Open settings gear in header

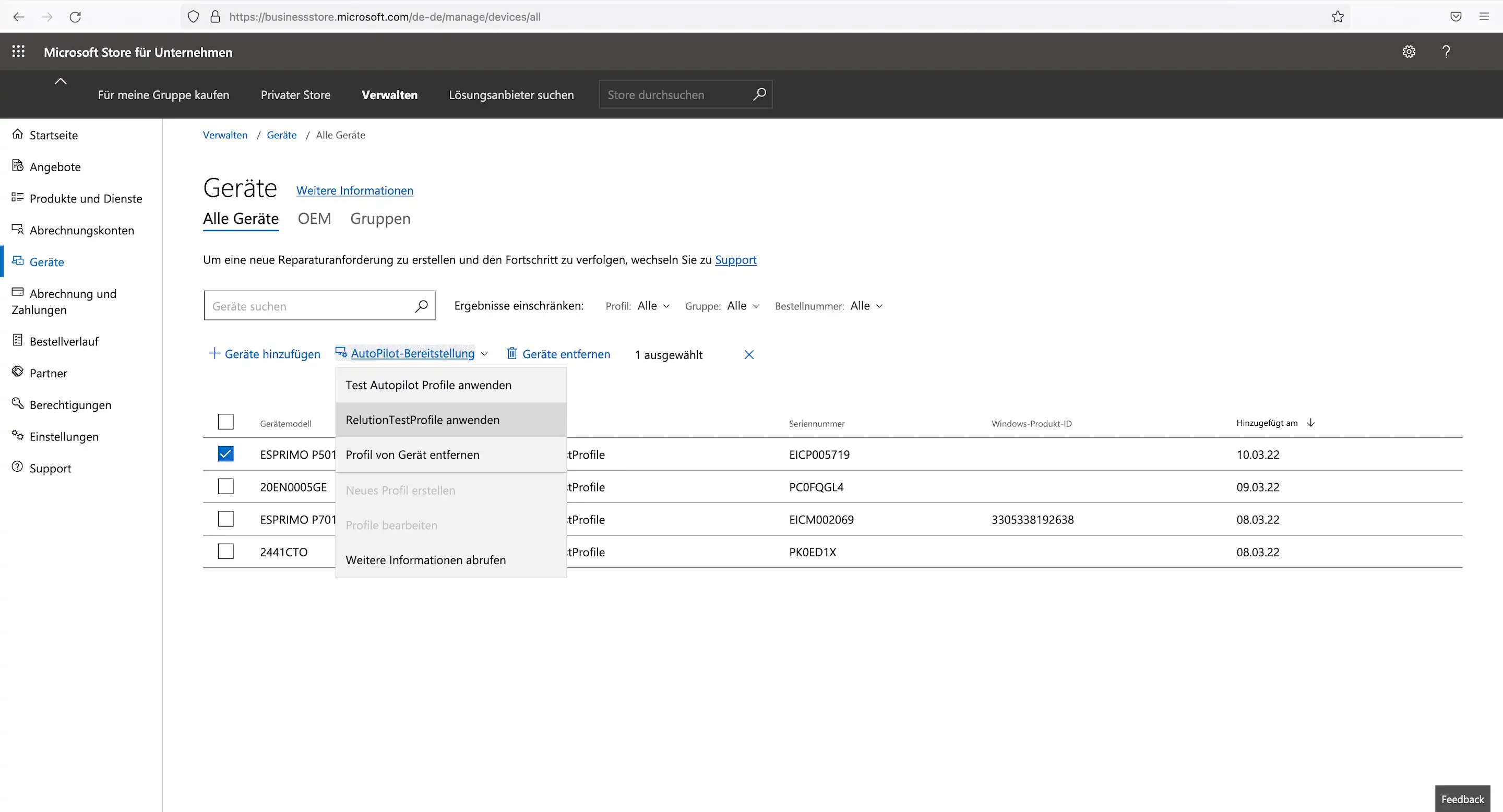pos(1409,51)
